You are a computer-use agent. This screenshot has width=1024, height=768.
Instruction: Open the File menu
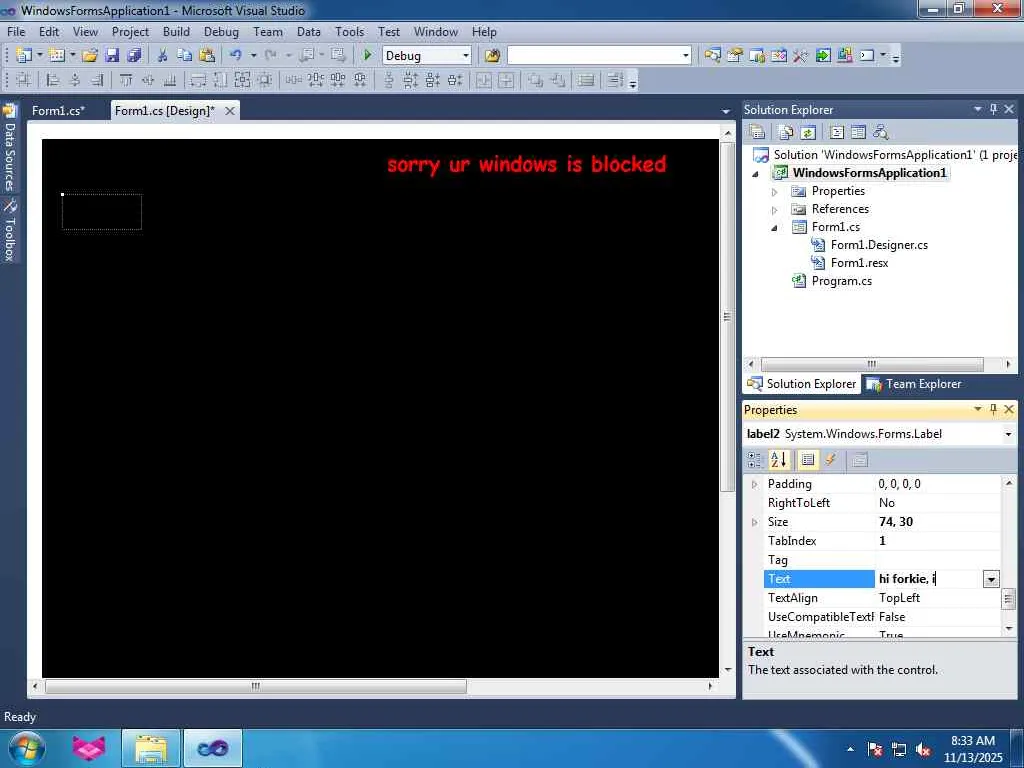tap(16, 31)
